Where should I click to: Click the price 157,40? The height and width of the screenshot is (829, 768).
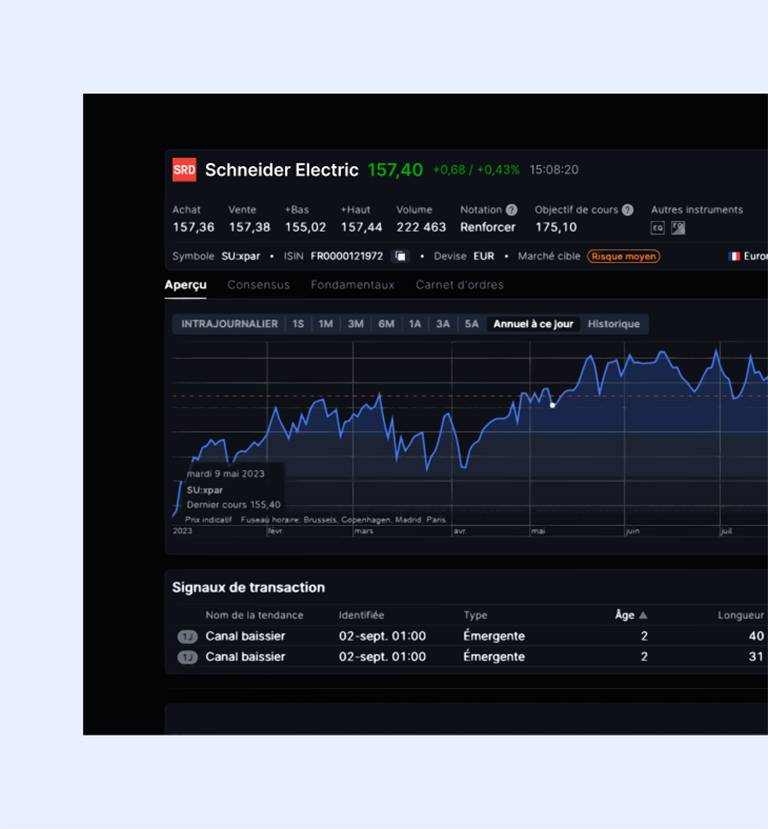pos(395,170)
